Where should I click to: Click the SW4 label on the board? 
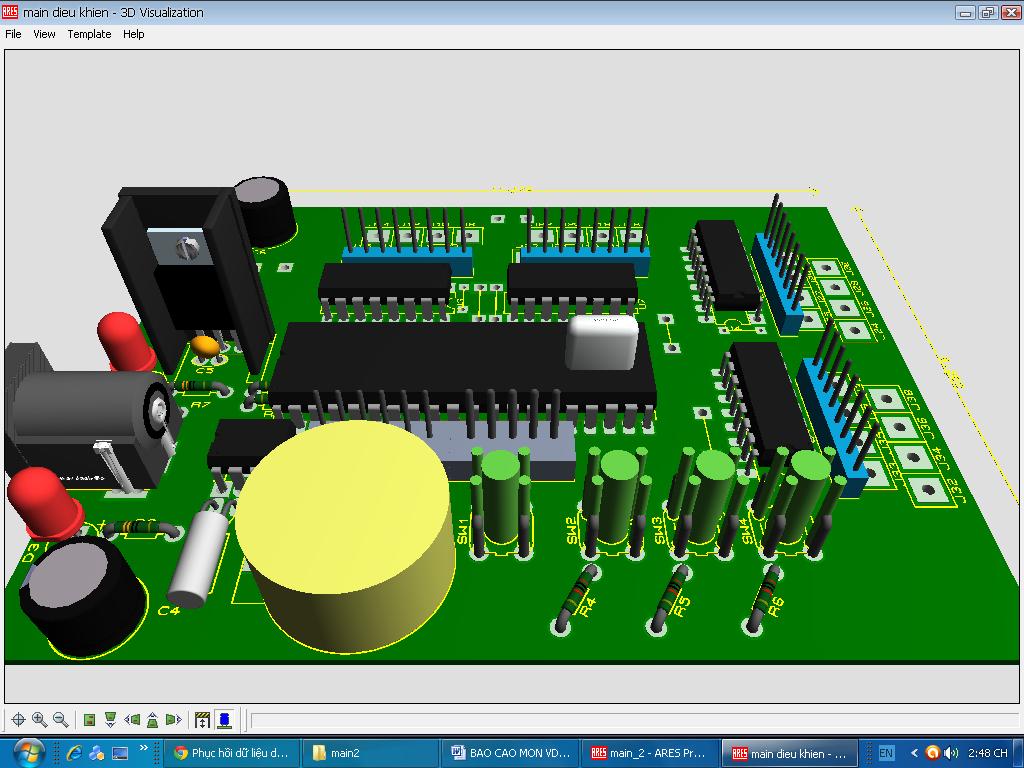coord(749,531)
